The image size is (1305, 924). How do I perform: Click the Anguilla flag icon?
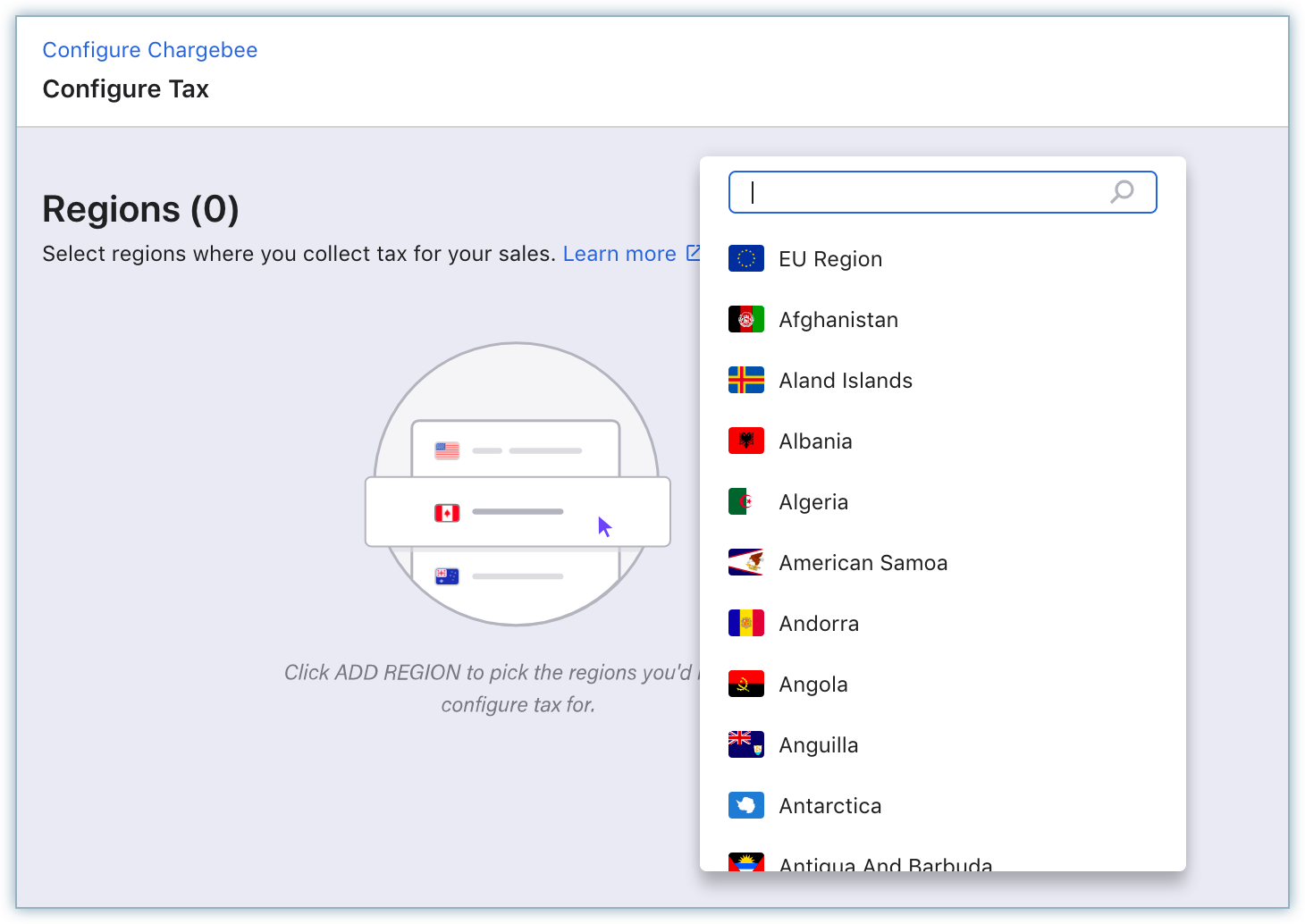745,744
